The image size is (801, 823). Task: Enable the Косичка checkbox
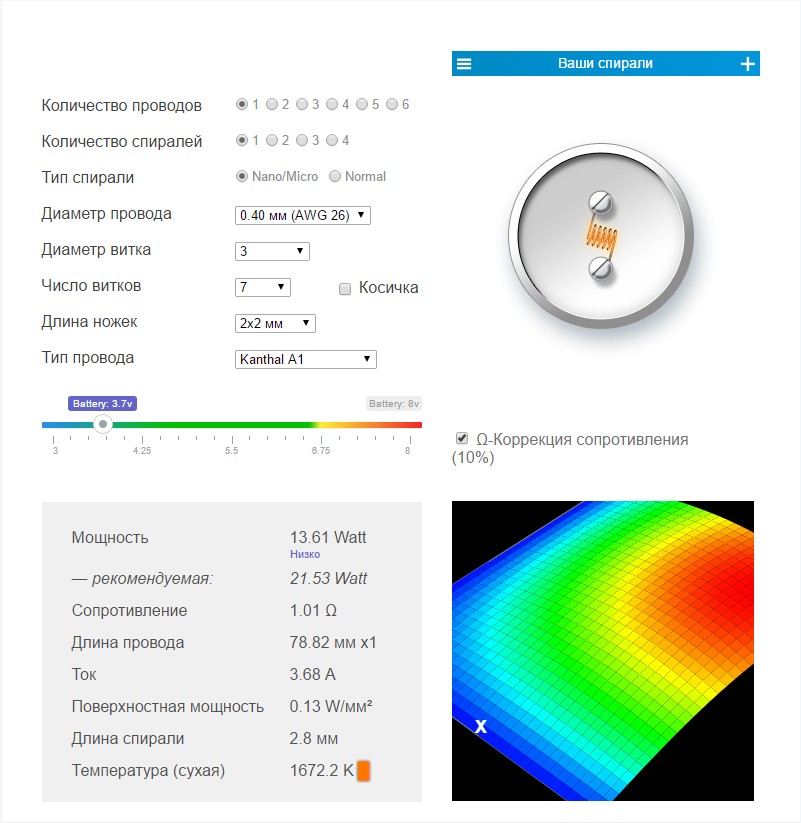coord(345,289)
